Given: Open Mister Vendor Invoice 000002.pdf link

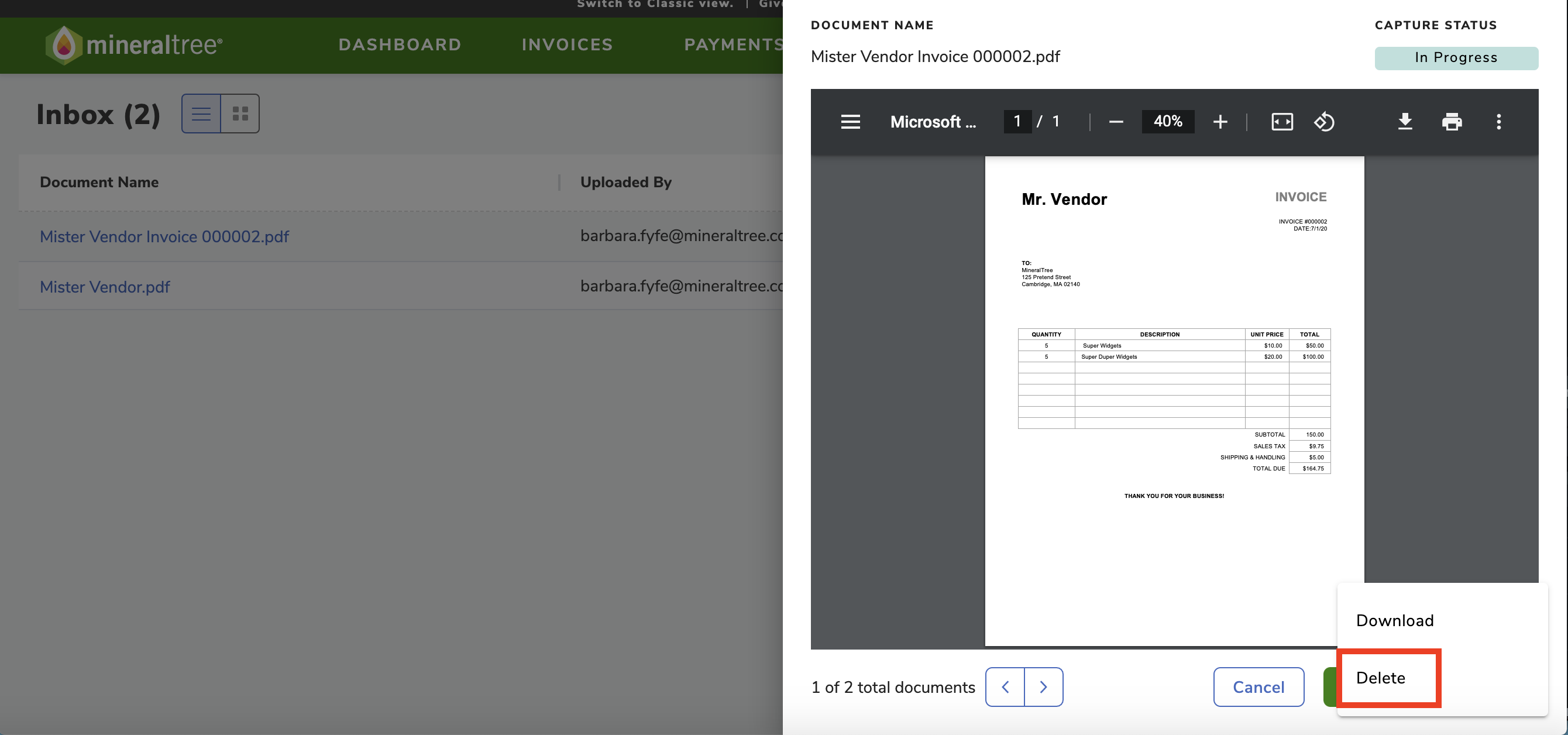Looking at the screenshot, I should pos(164,236).
